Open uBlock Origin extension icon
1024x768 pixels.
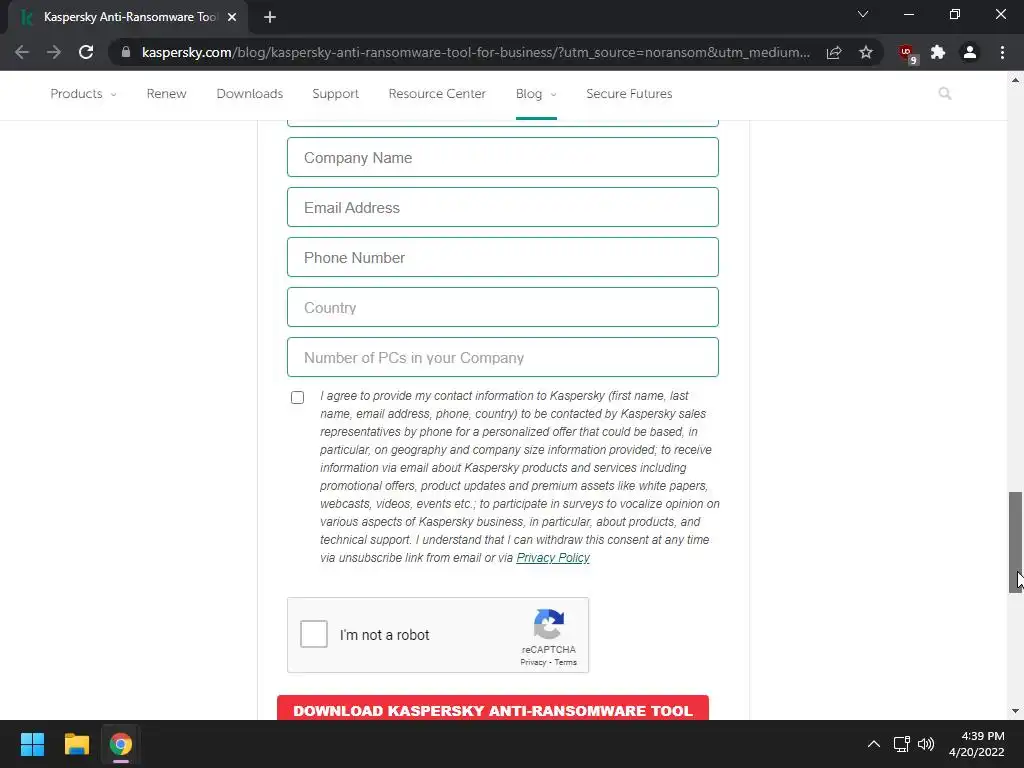pyautogui.click(x=907, y=54)
